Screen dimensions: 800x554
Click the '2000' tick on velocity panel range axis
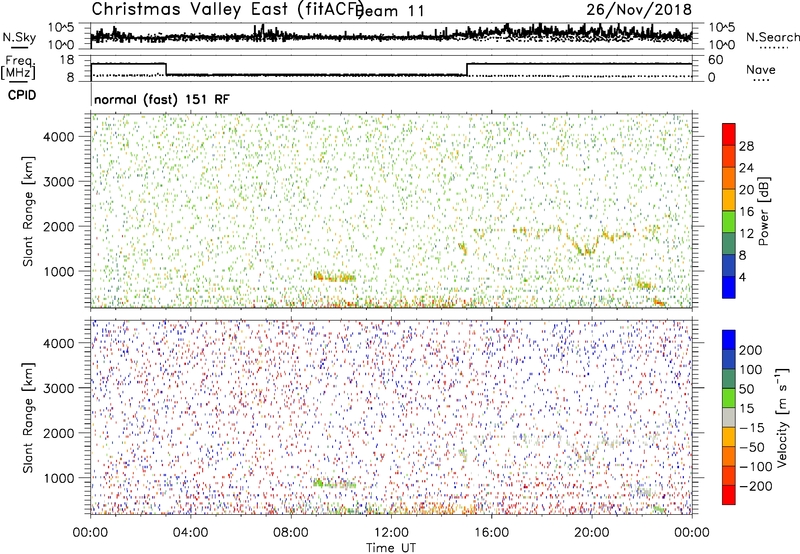[x=58, y=433]
